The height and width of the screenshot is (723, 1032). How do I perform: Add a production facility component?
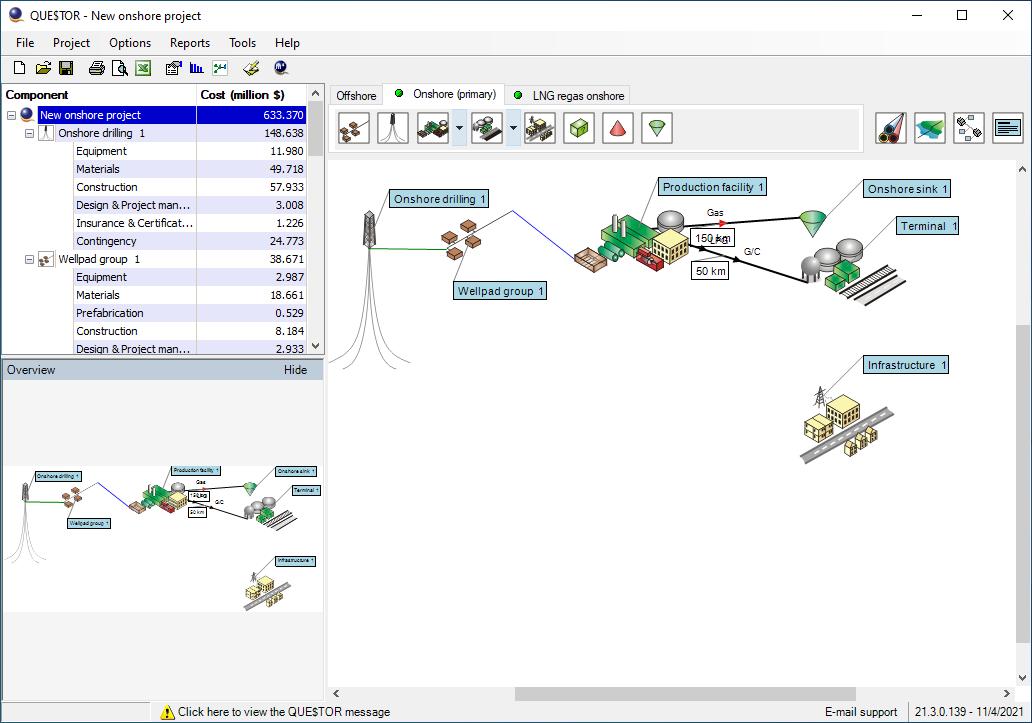click(x=433, y=128)
